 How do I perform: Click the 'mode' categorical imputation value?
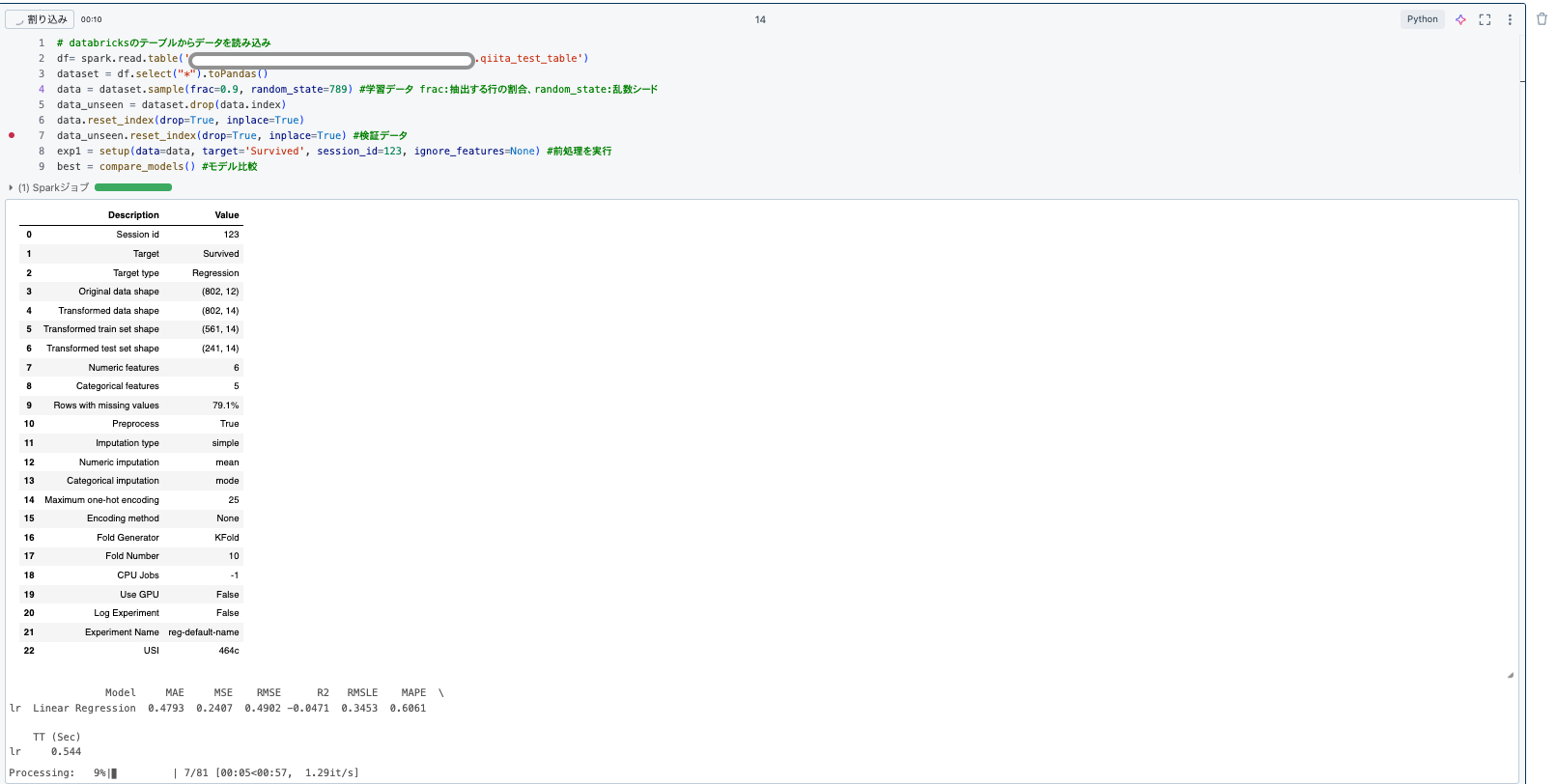pyautogui.click(x=227, y=481)
